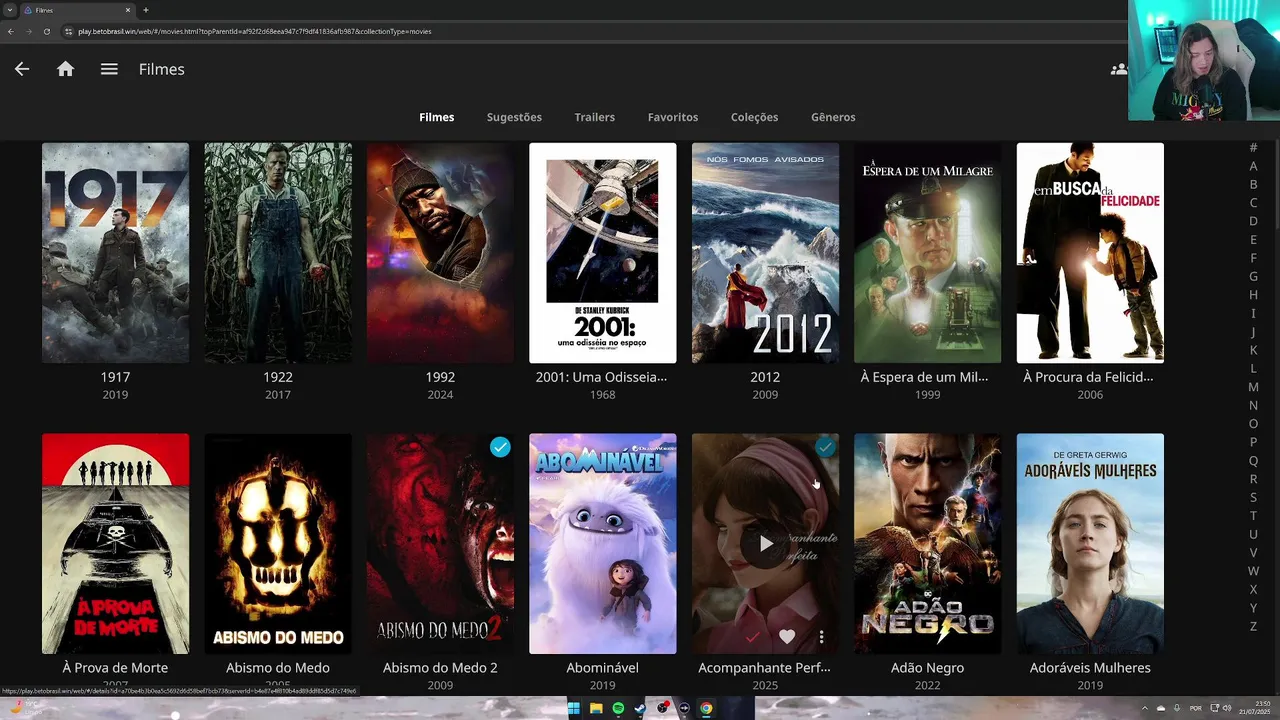The height and width of the screenshot is (720, 1280).
Task: Click the back arrow in the Filmes header
Action: point(22,69)
